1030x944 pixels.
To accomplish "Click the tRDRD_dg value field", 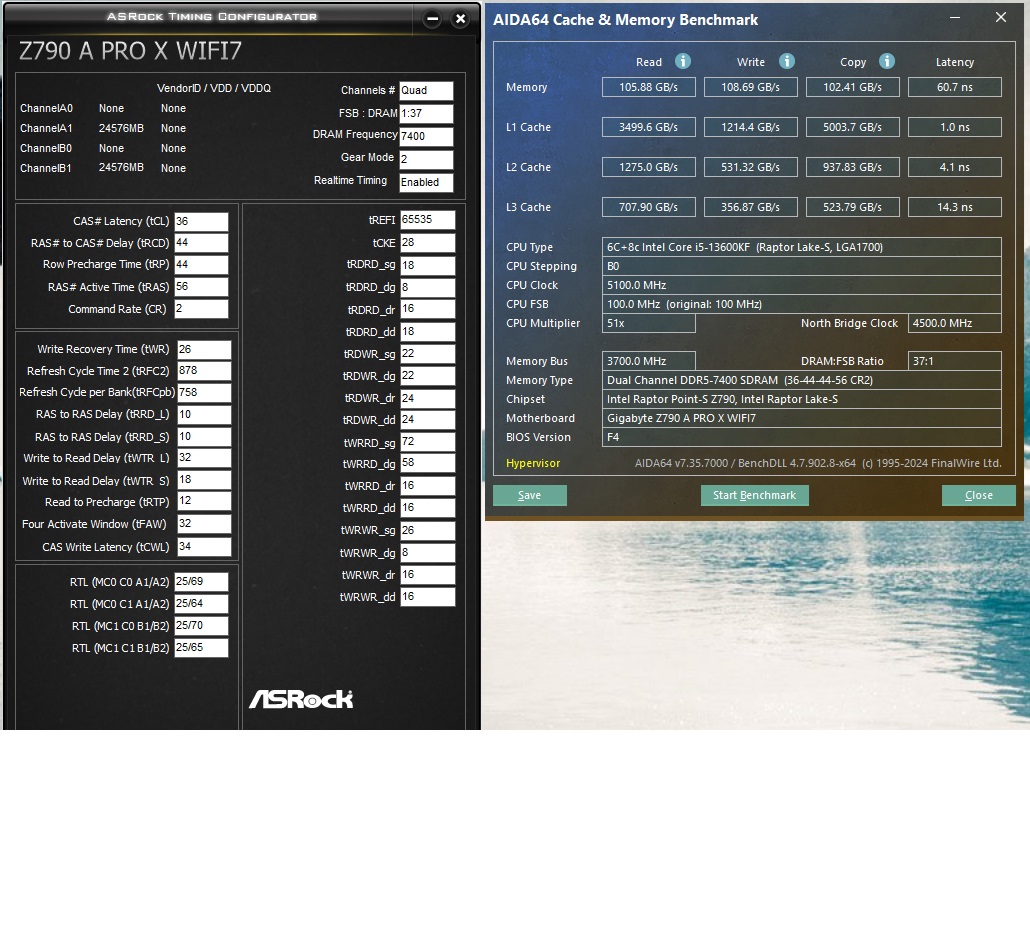I will point(428,288).
